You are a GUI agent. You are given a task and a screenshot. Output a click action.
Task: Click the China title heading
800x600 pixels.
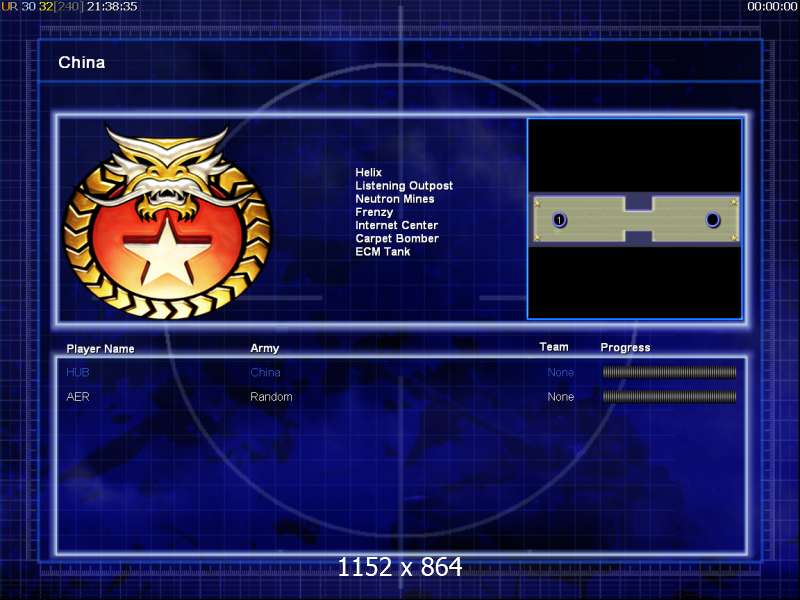tap(82, 62)
